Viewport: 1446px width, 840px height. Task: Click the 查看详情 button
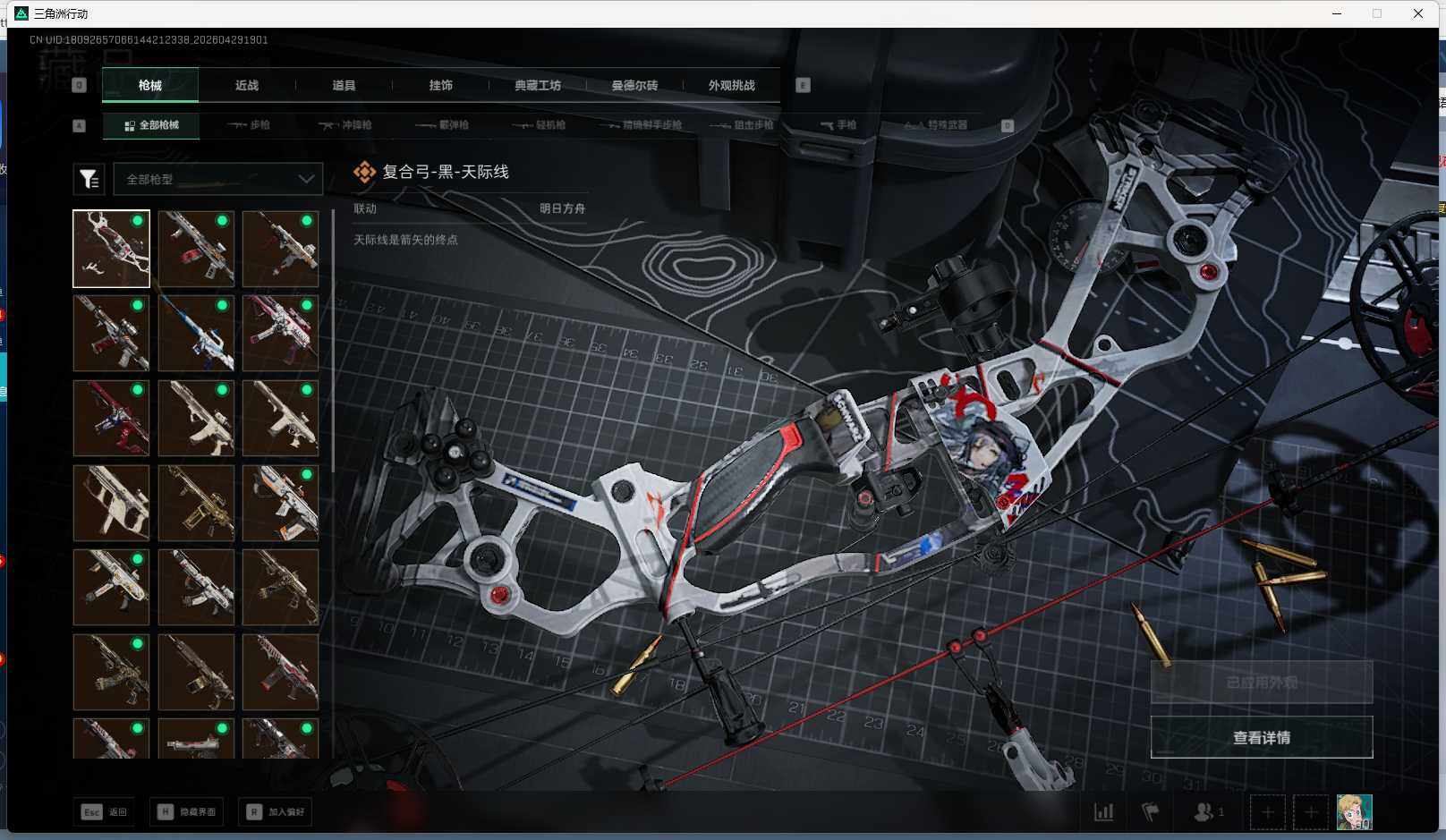1262,737
